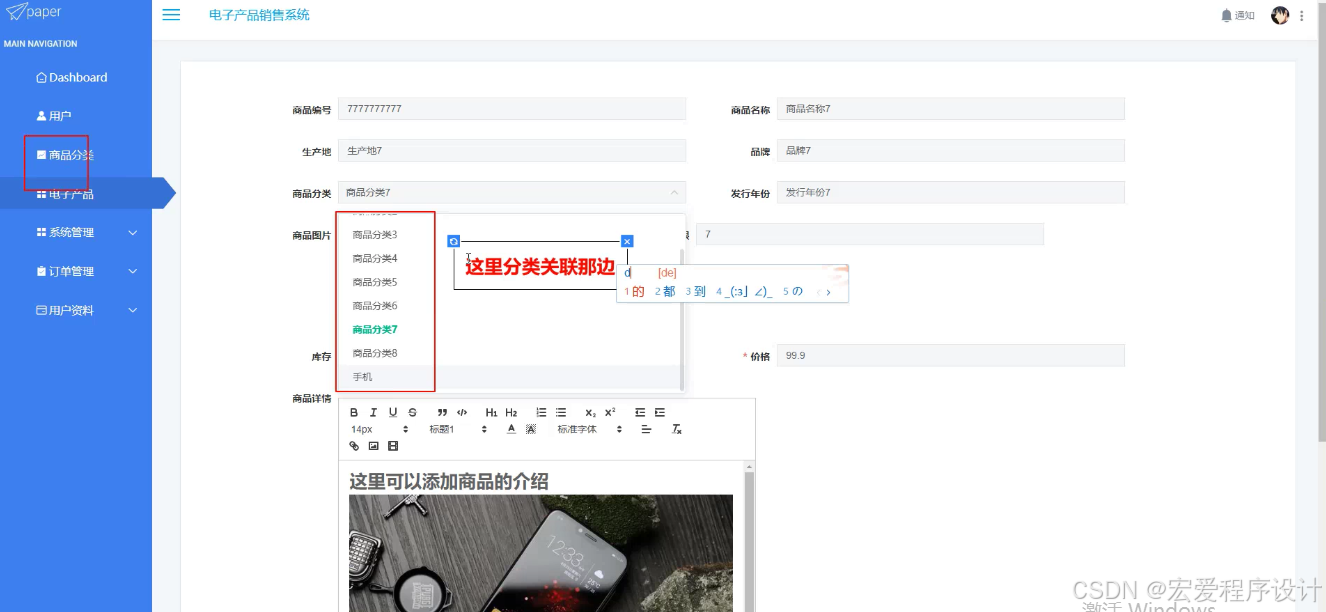The image size is (1326, 612).
Task: Click the 商品编号 input field
Action: [512, 108]
